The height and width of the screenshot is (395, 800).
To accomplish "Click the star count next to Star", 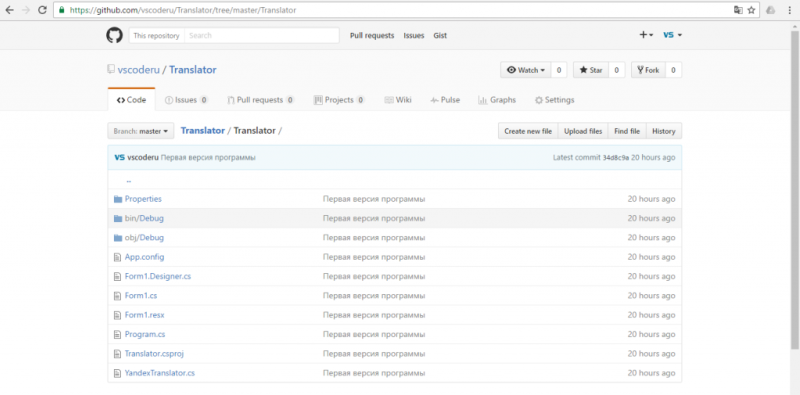I will (x=616, y=70).
